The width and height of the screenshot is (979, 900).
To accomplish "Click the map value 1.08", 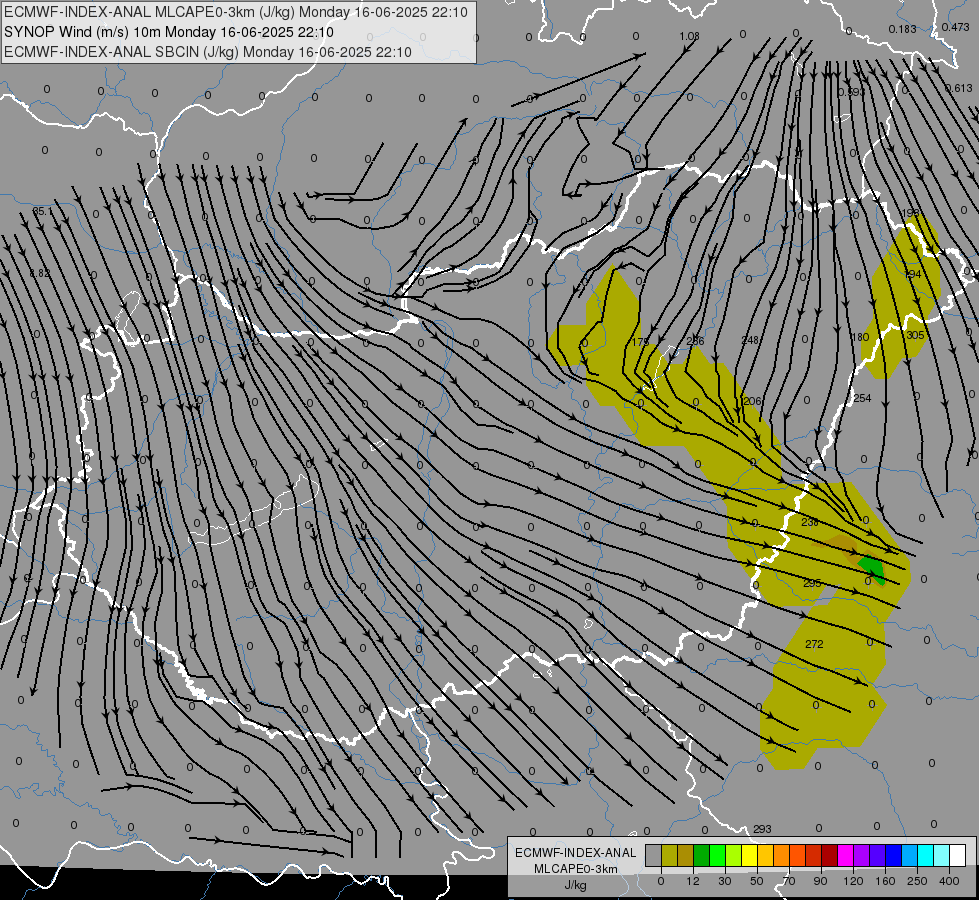I will [x=689, y=36].
